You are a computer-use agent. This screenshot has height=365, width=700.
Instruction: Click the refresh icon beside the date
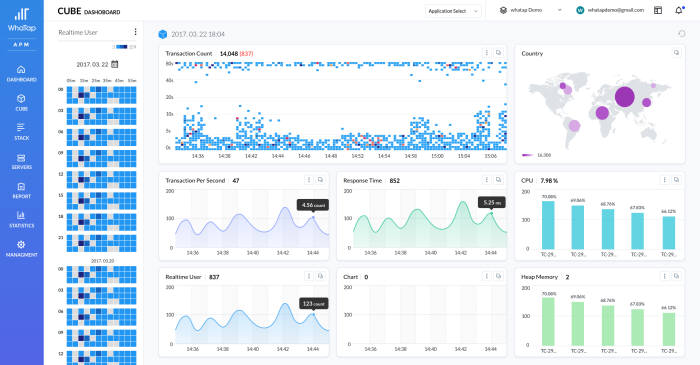pyautogui.click(x=681, y=34)
